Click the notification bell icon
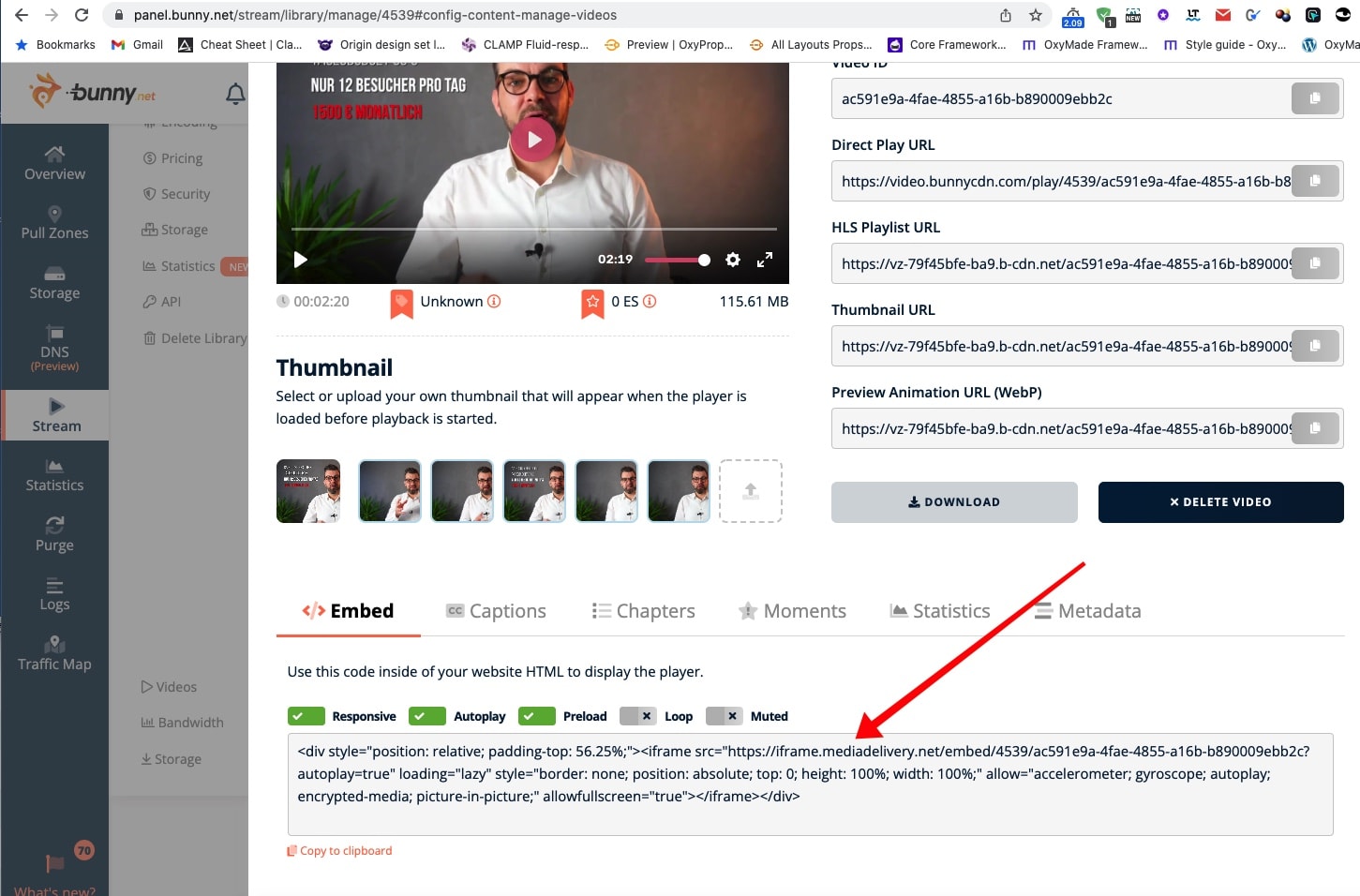 tap(235, 94)
